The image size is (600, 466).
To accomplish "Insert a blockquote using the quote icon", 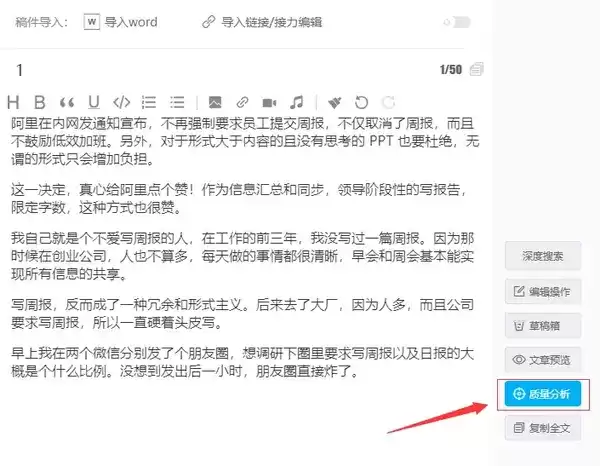I will (67, 102).
